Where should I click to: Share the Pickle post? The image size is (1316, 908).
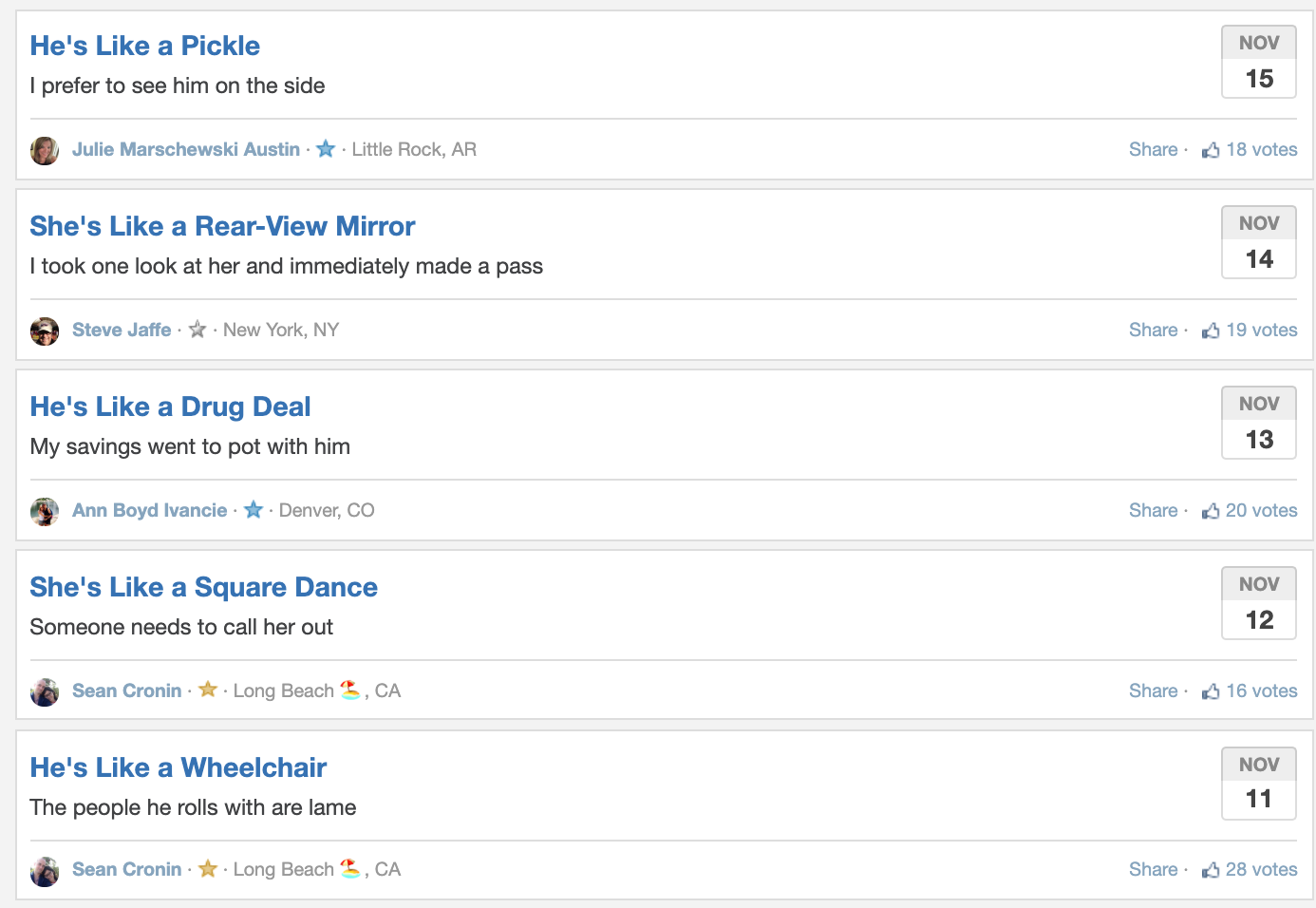(1153, 149)
